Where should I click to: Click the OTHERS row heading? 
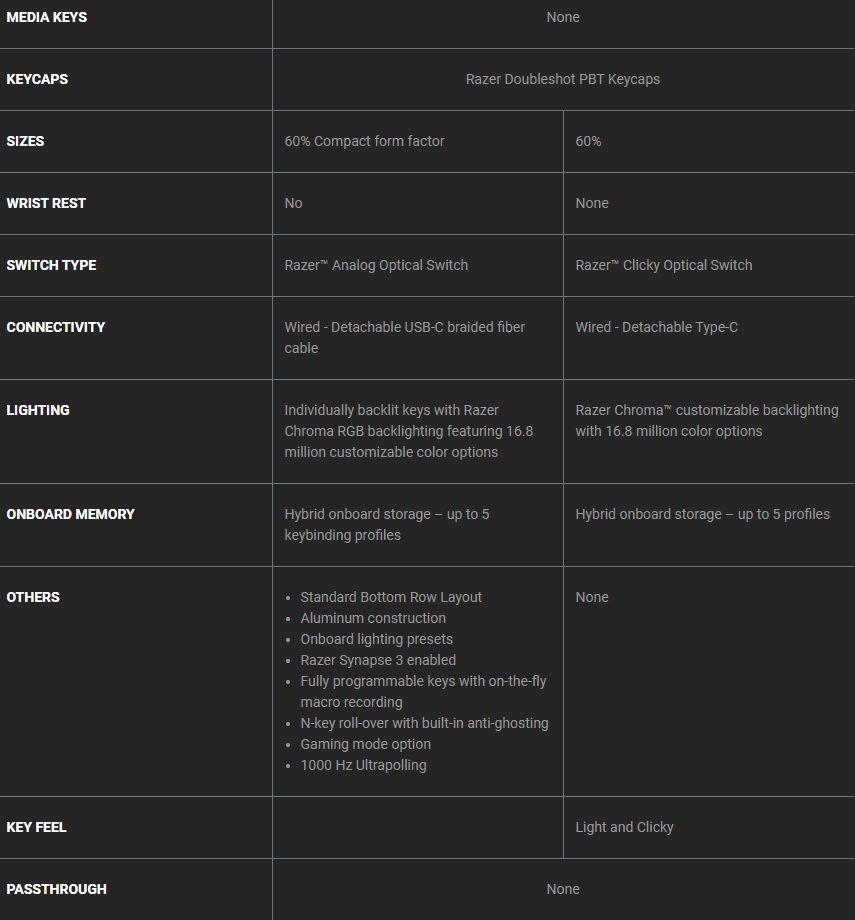pyautogui.click(x=33, y=597)
